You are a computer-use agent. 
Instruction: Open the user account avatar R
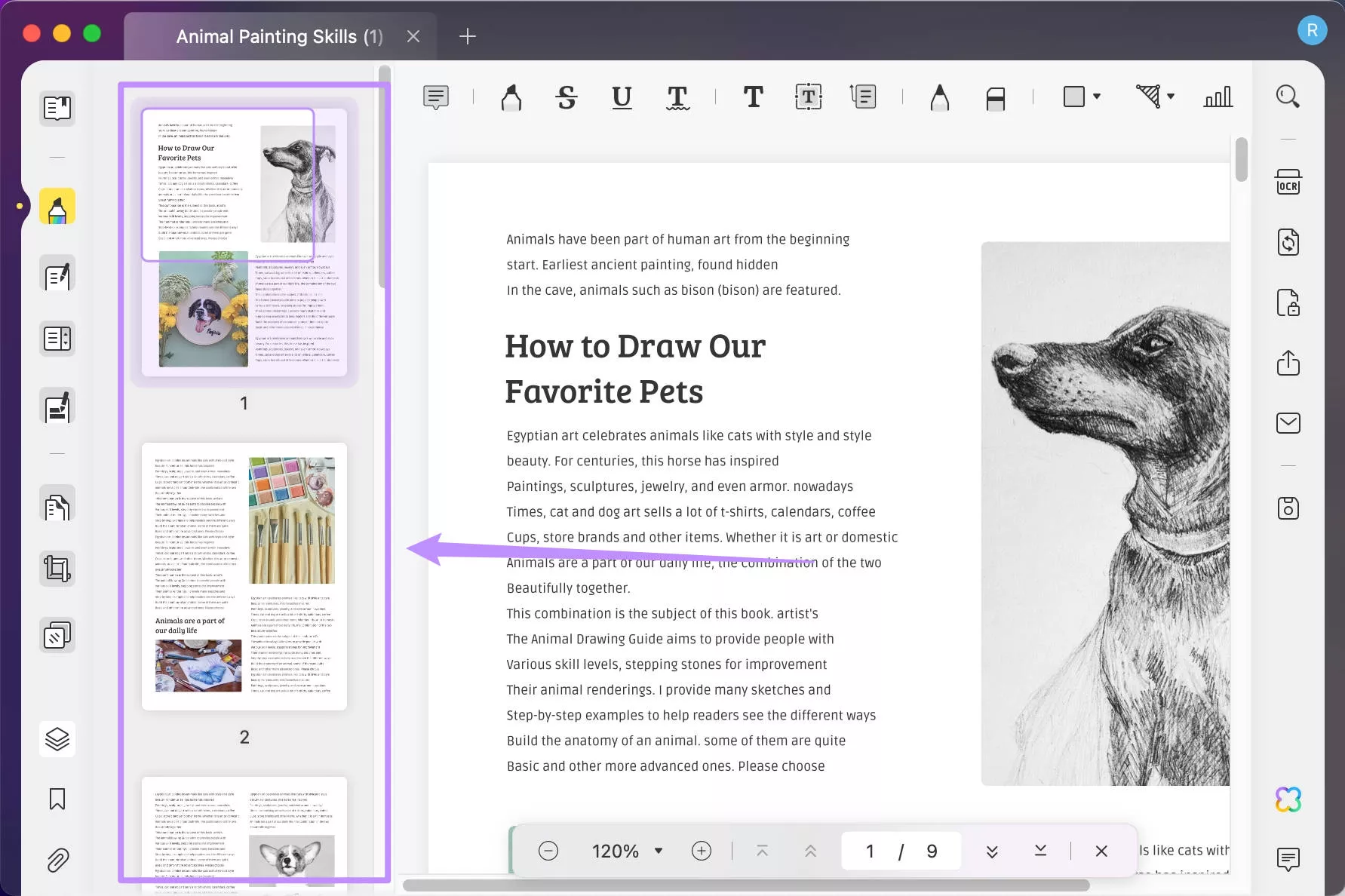(1312, 30)
